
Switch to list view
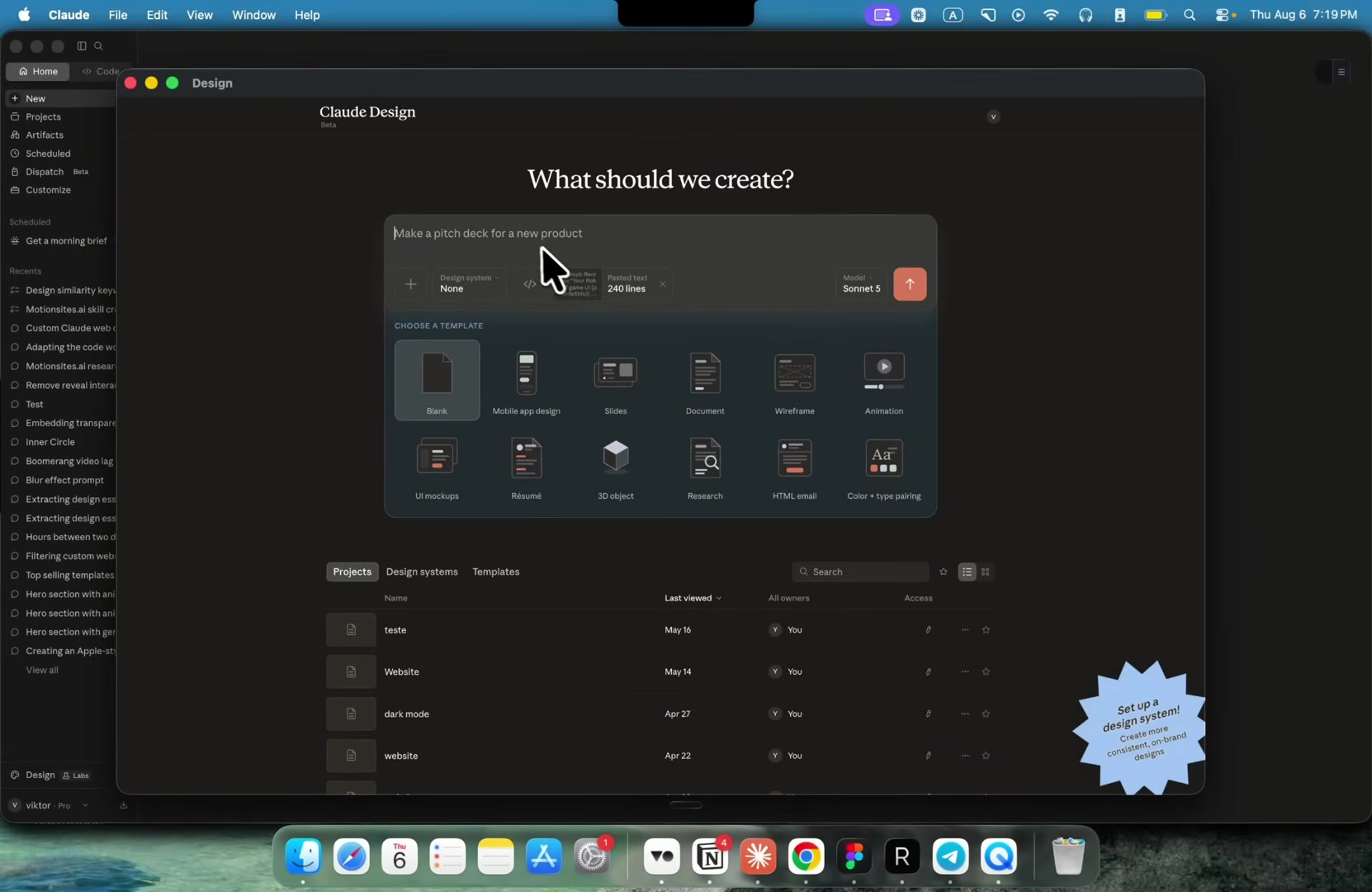[967, 572]
